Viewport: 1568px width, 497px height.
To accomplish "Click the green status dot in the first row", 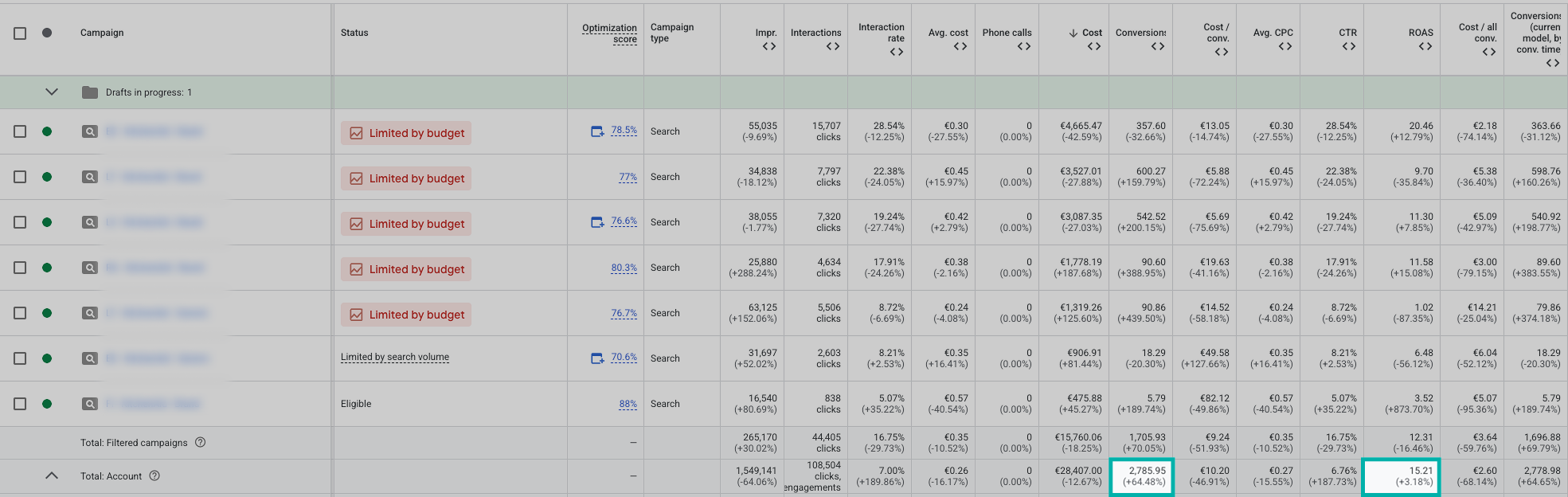I will (47, 131).
